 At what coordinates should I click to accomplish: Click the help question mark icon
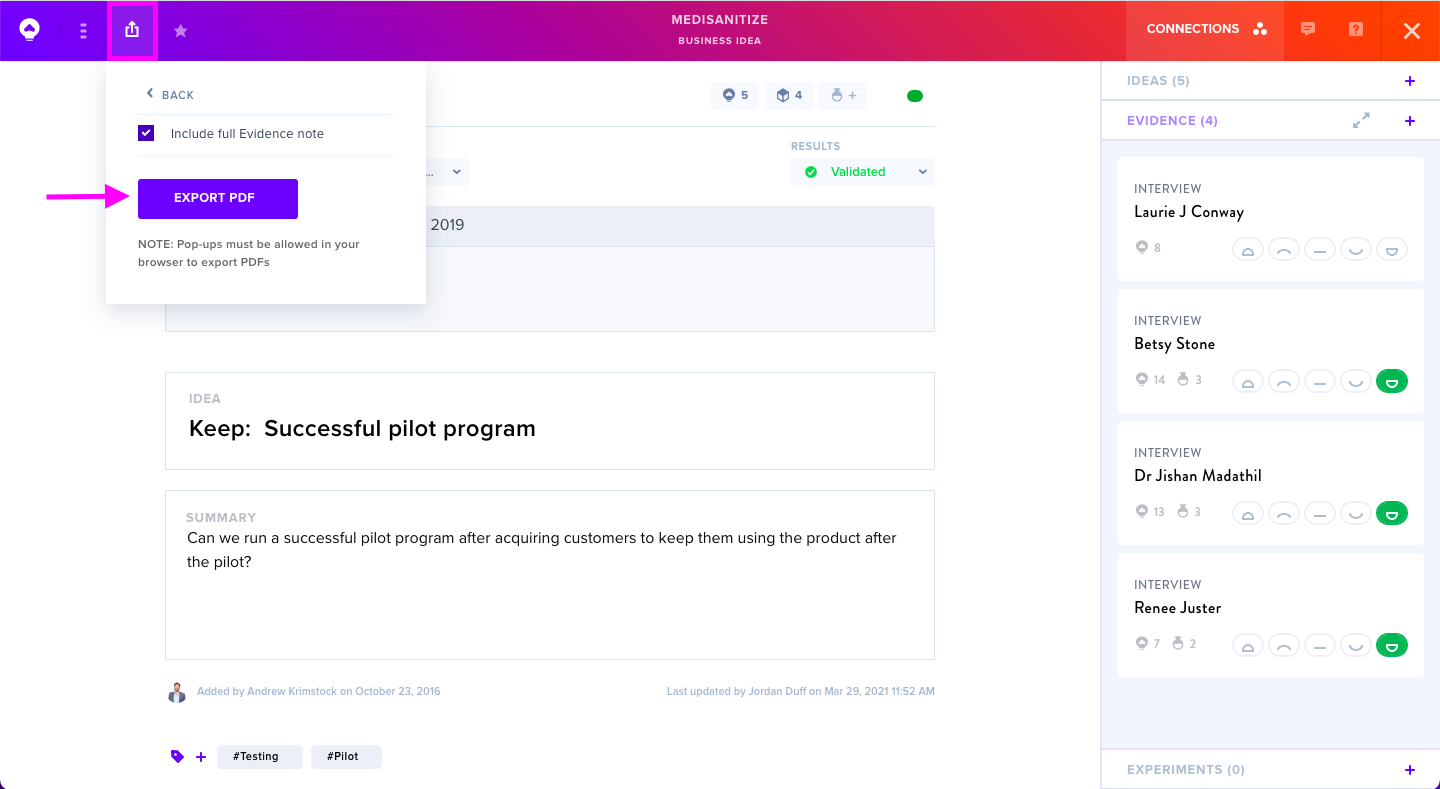(x=1356, y=29)
